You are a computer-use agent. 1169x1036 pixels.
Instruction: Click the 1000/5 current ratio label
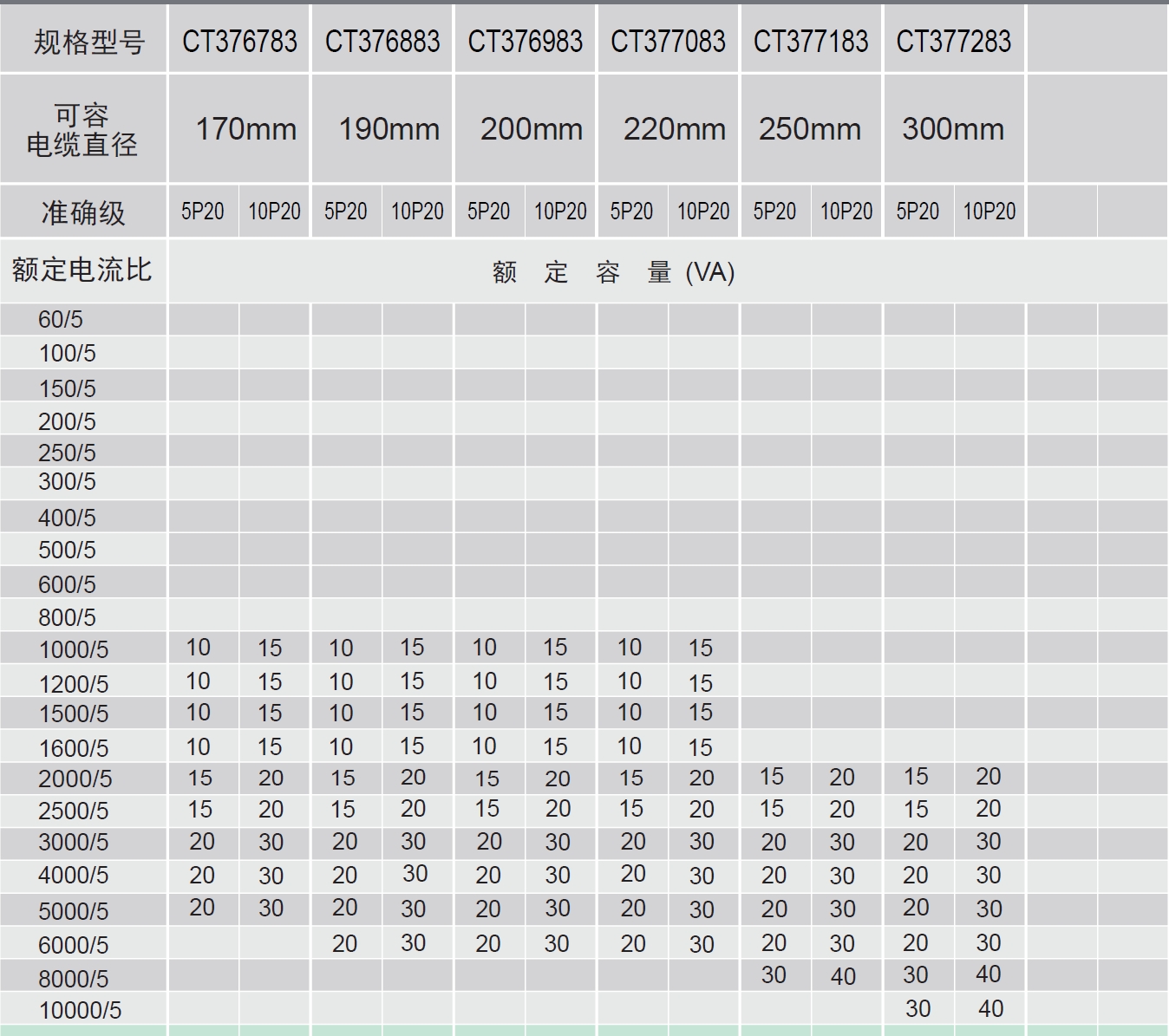point(74,649)
